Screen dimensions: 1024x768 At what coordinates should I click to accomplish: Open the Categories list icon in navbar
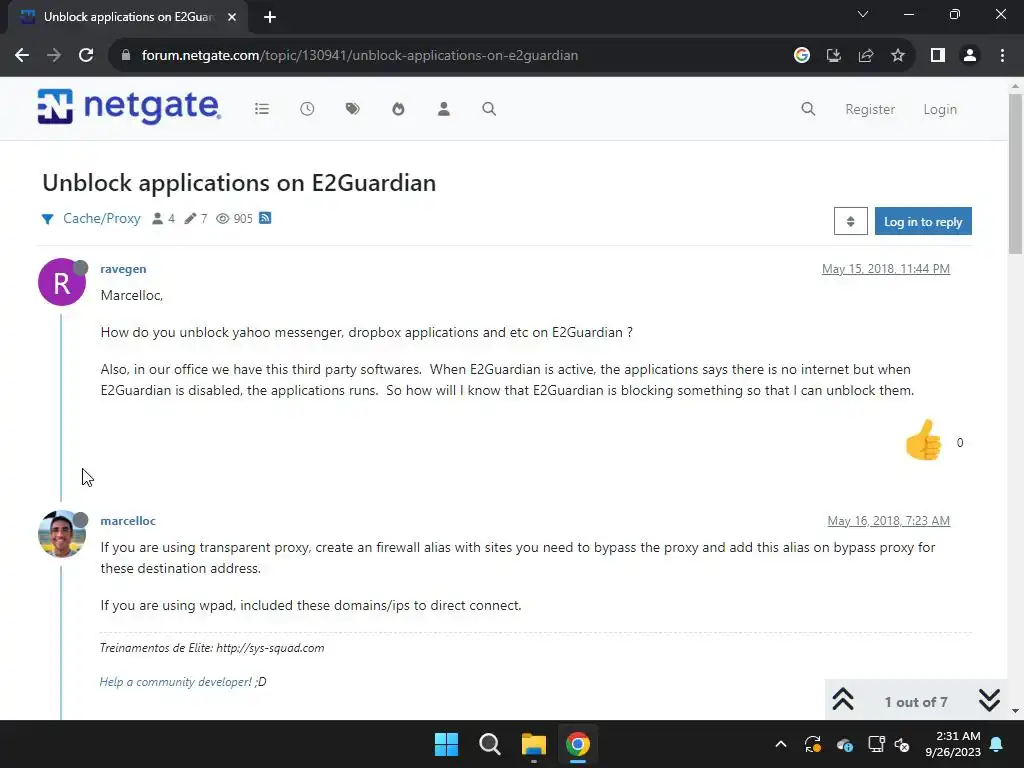[x=262, y=109]
